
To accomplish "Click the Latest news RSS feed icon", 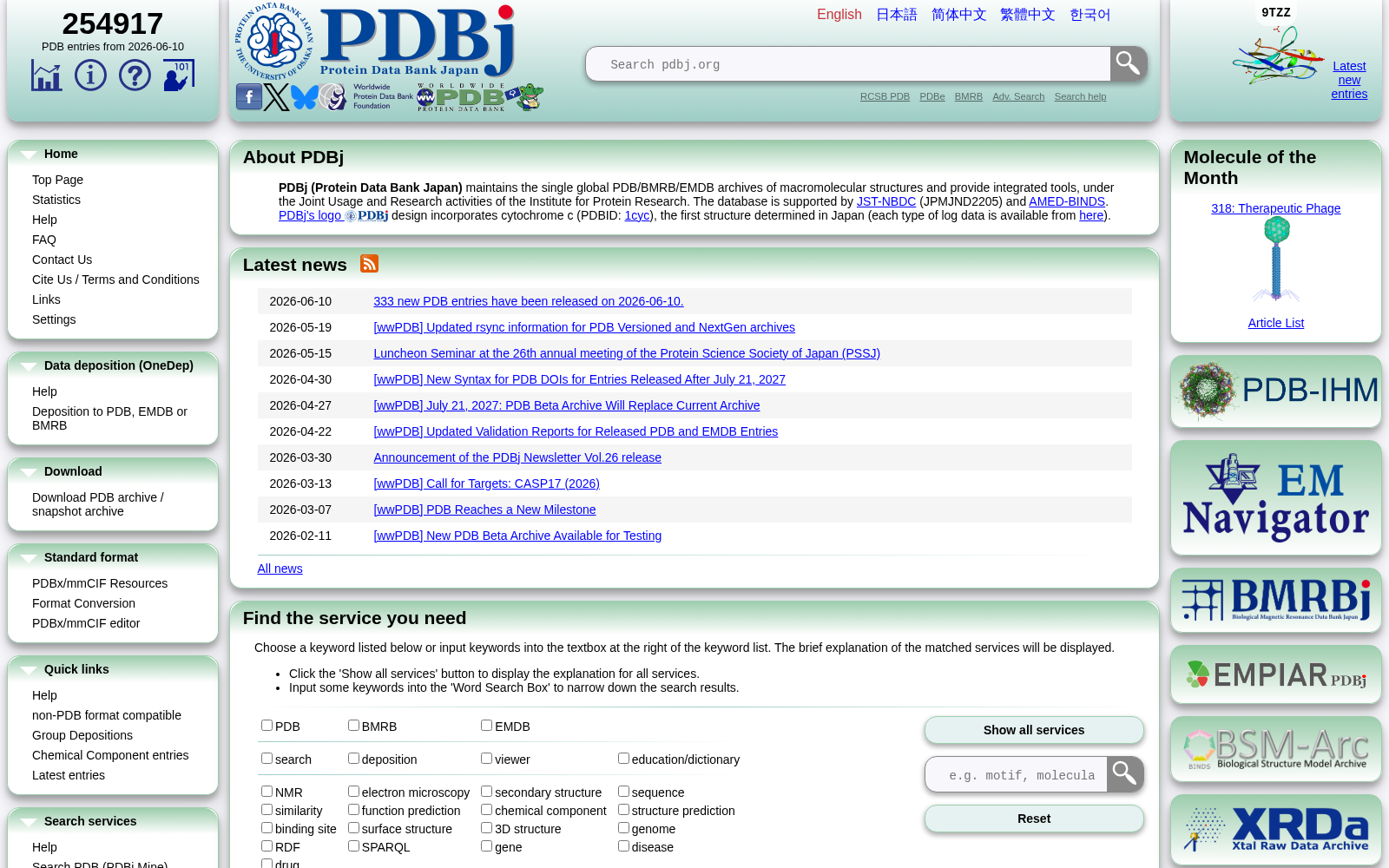I will click(369, 264).
